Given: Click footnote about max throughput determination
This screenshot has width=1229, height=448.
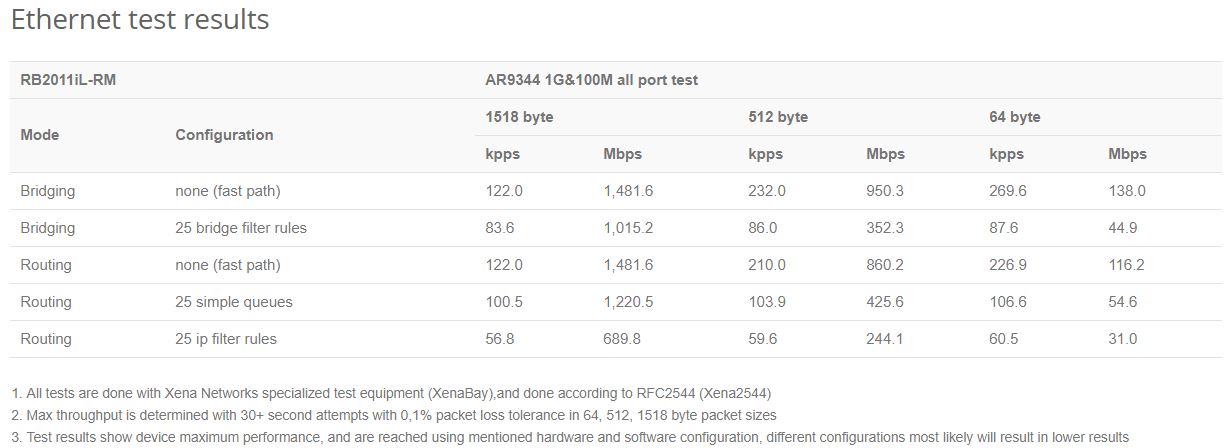Looking at the screenshot, I should click(393, 415).
